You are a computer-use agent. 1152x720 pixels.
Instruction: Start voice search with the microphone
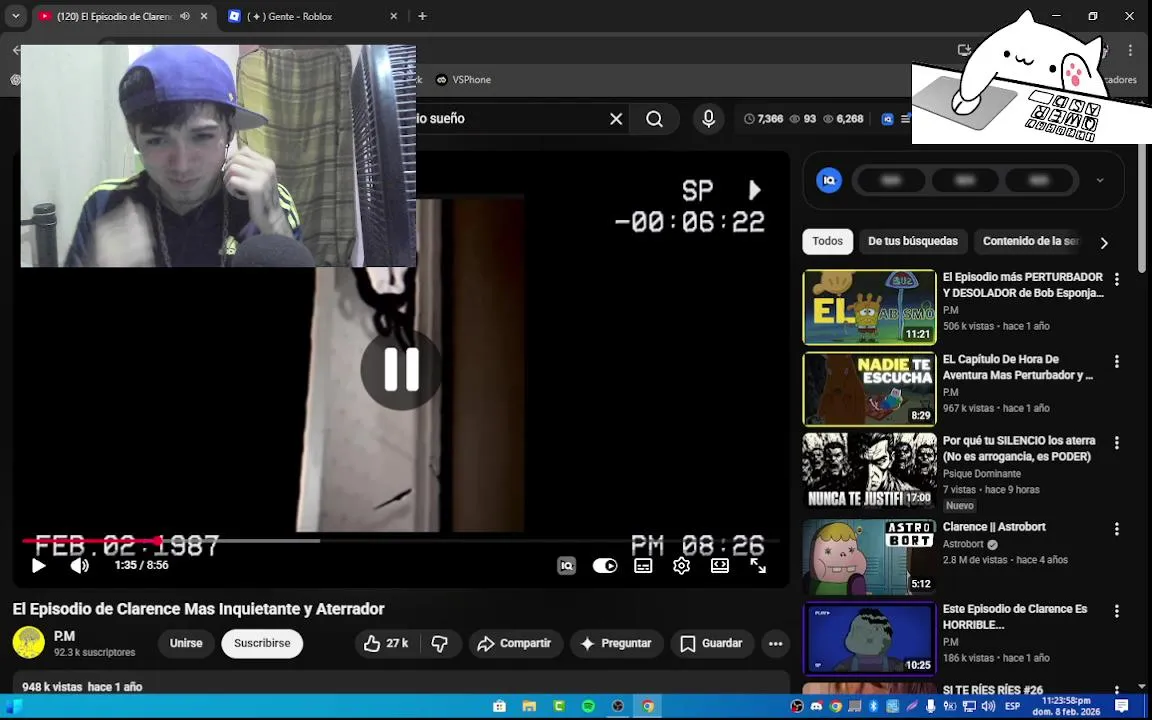pyautogui.click(x=709, y=119)
